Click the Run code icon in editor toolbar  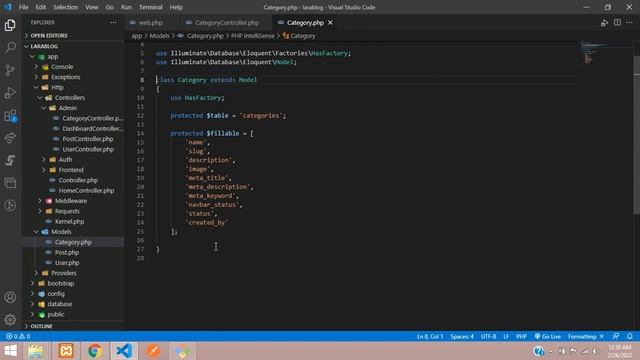[x=604, y=23]
